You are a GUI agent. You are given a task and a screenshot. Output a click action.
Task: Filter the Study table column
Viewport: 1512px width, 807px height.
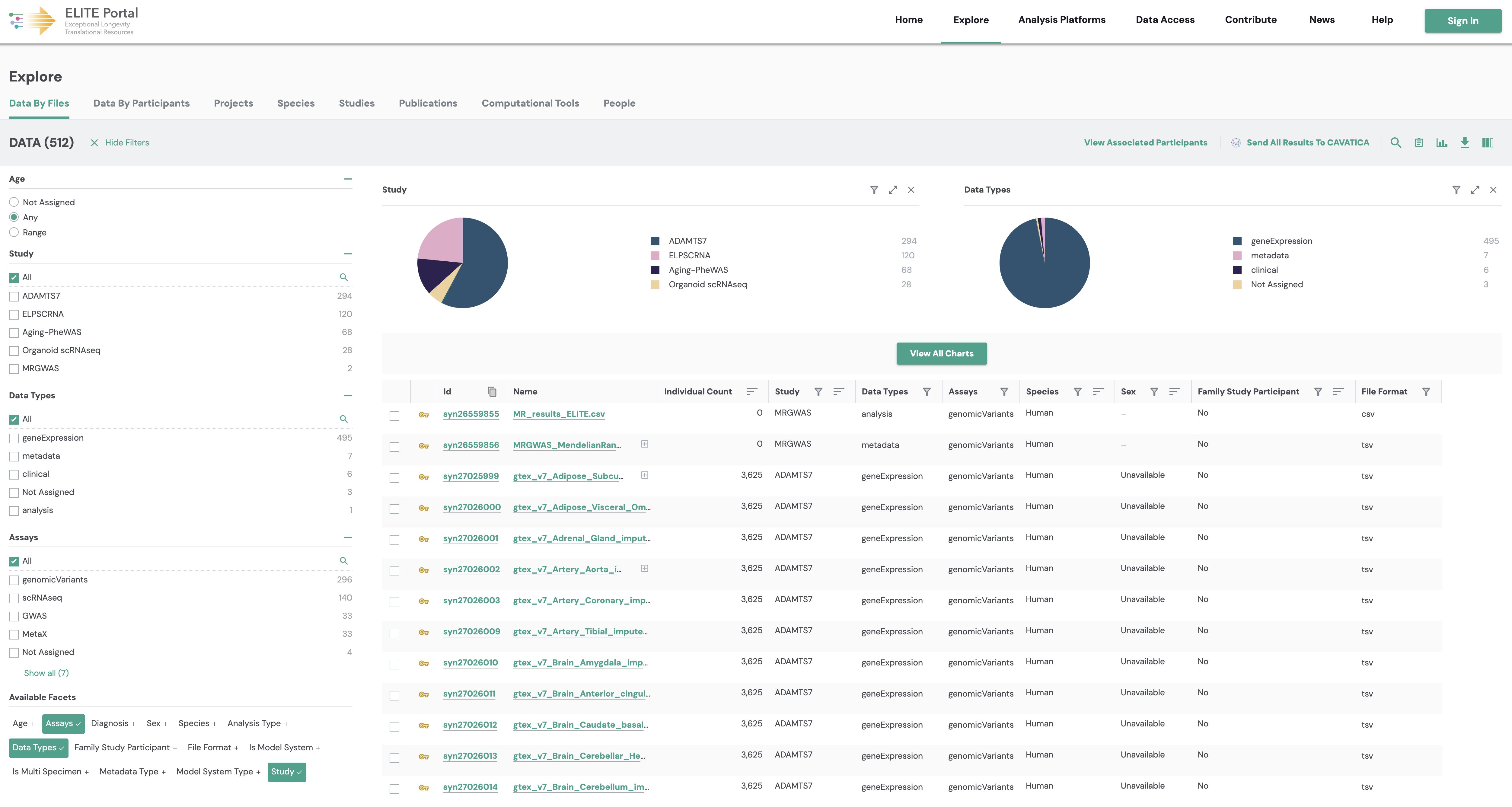(818, 391)
